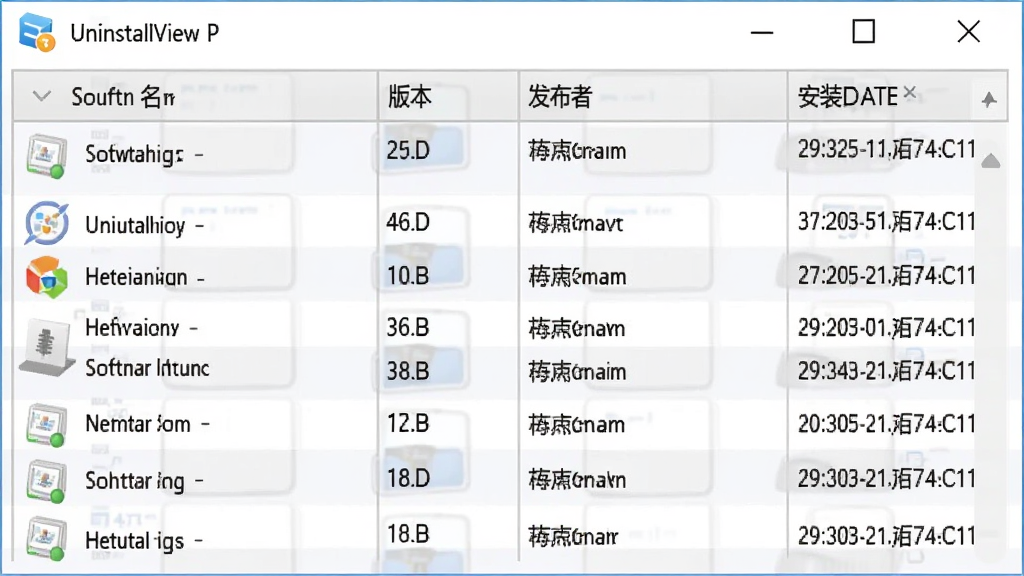Select the Hefvaiony entry name
Viewport: 1024px width, 576px height.
(132, 327)
